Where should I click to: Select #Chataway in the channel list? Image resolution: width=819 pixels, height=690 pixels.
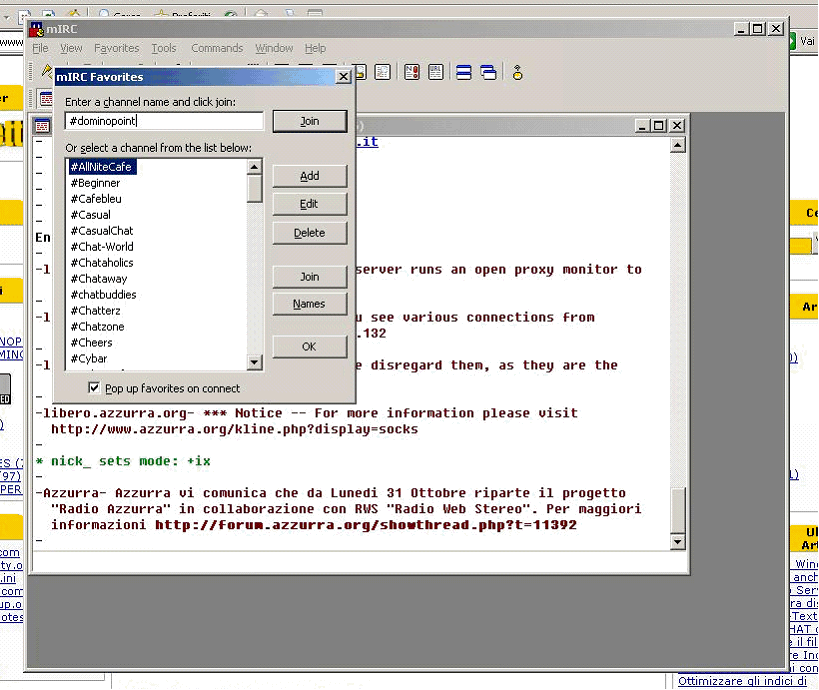point(99,279)
